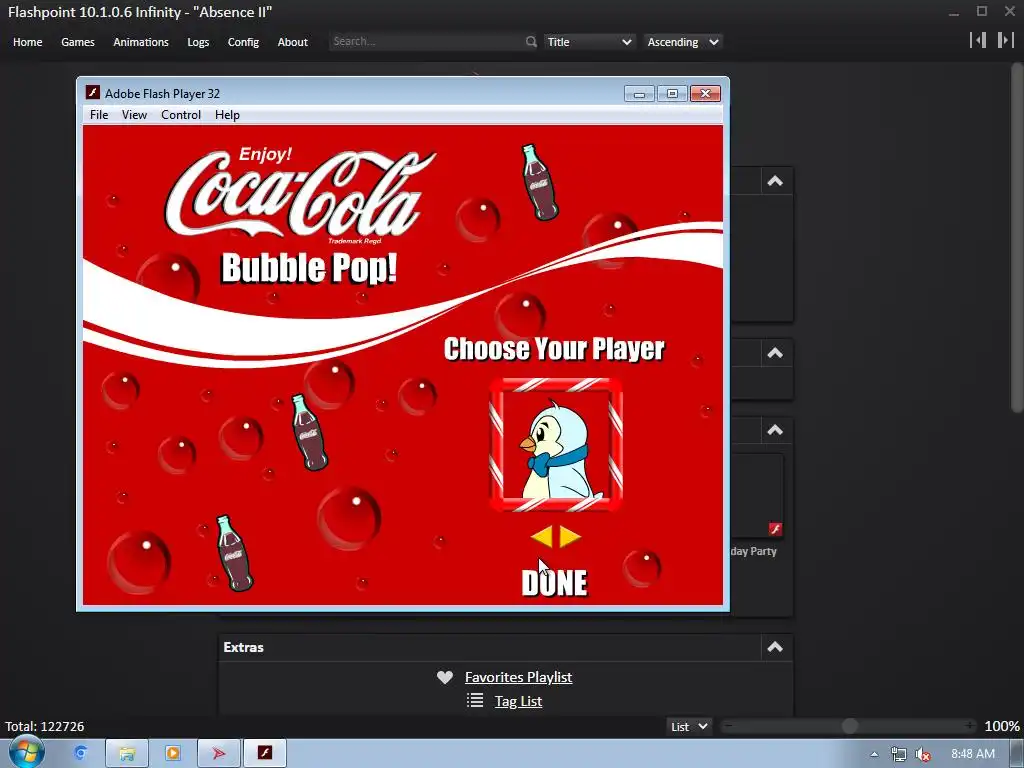Select the next player with right arrow
The image size is (1024, 768).
[x=569, y=537]
